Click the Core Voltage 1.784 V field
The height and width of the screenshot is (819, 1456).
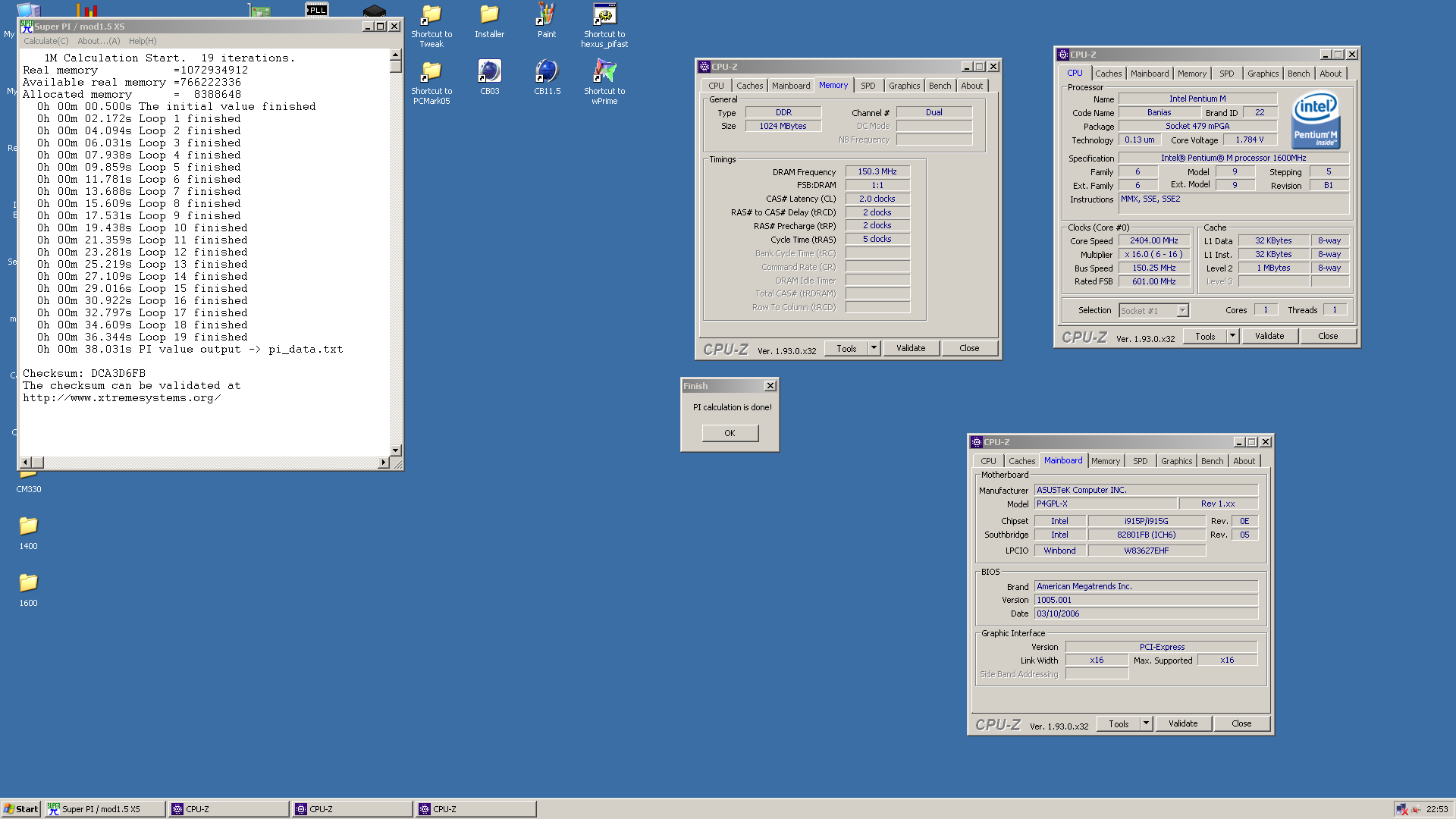tap(1249, 140)
